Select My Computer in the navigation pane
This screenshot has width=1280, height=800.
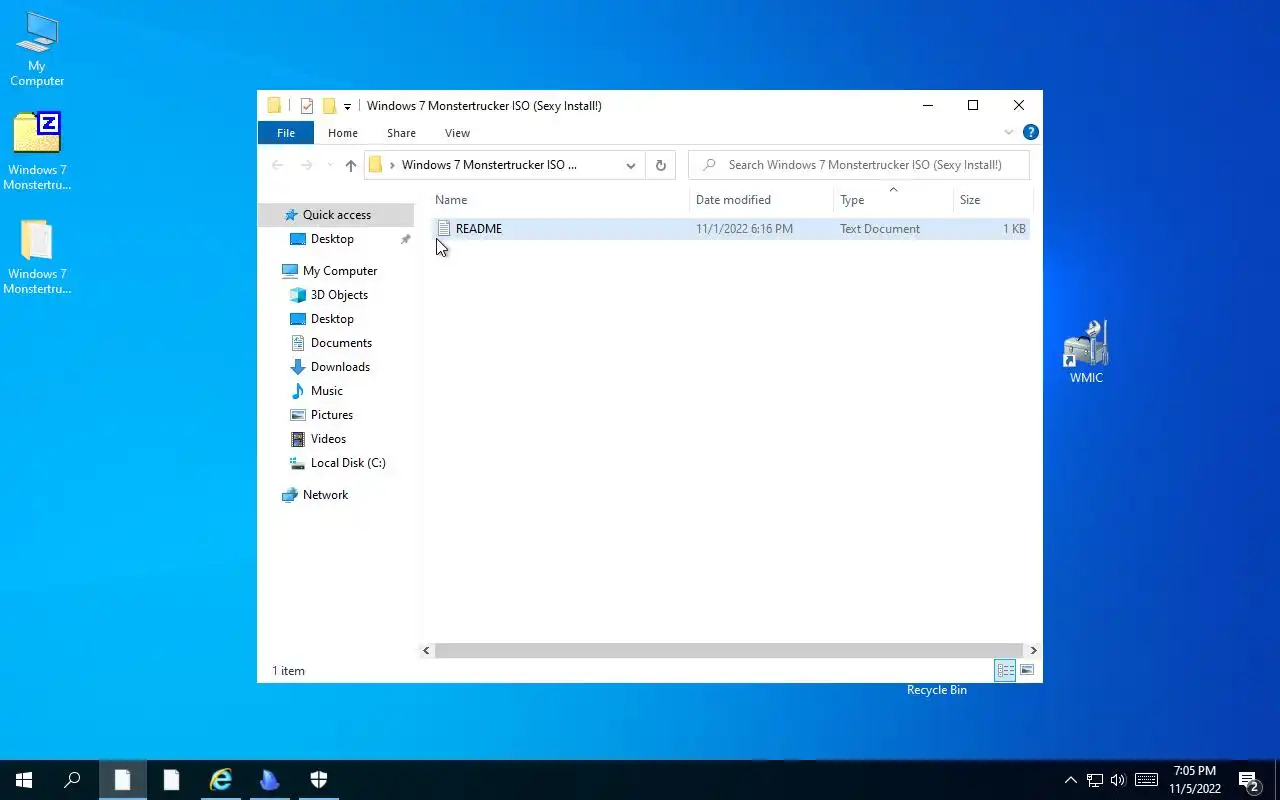click(339, 271)
